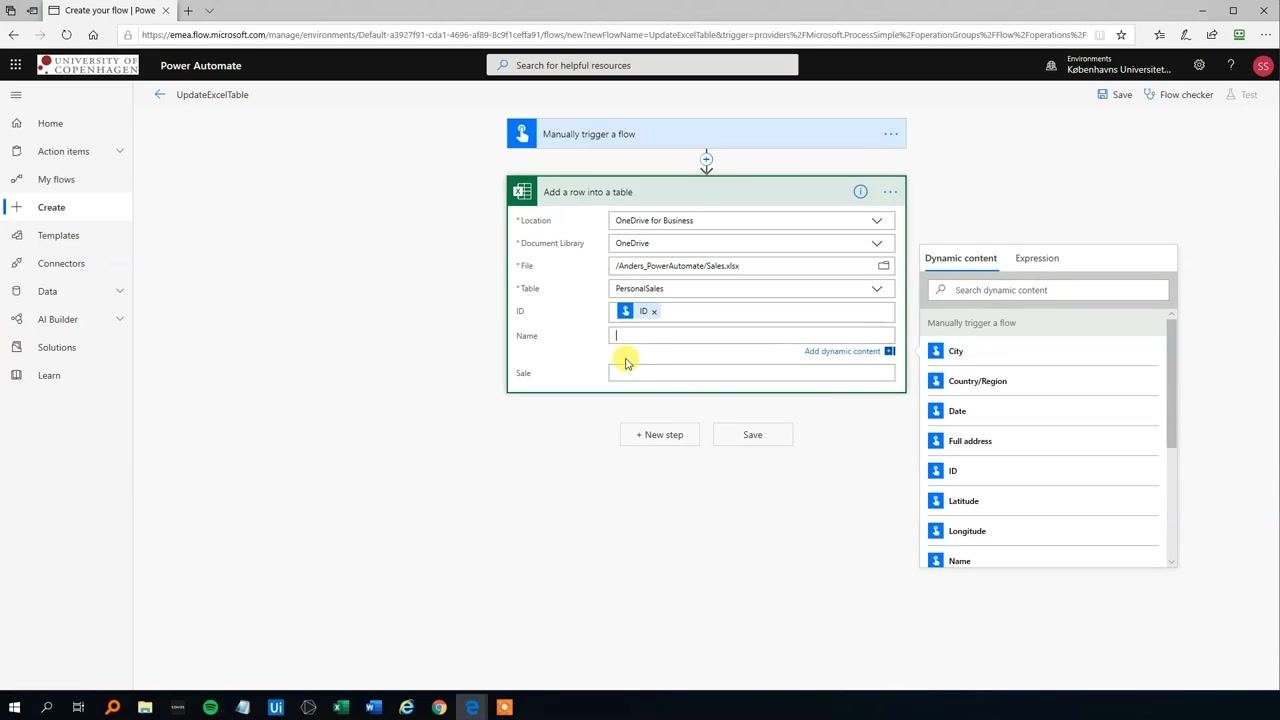Expand the Manually trigger a flow card
The height and width of the screenshot is (720, 1280).
[x=706, y=134]
